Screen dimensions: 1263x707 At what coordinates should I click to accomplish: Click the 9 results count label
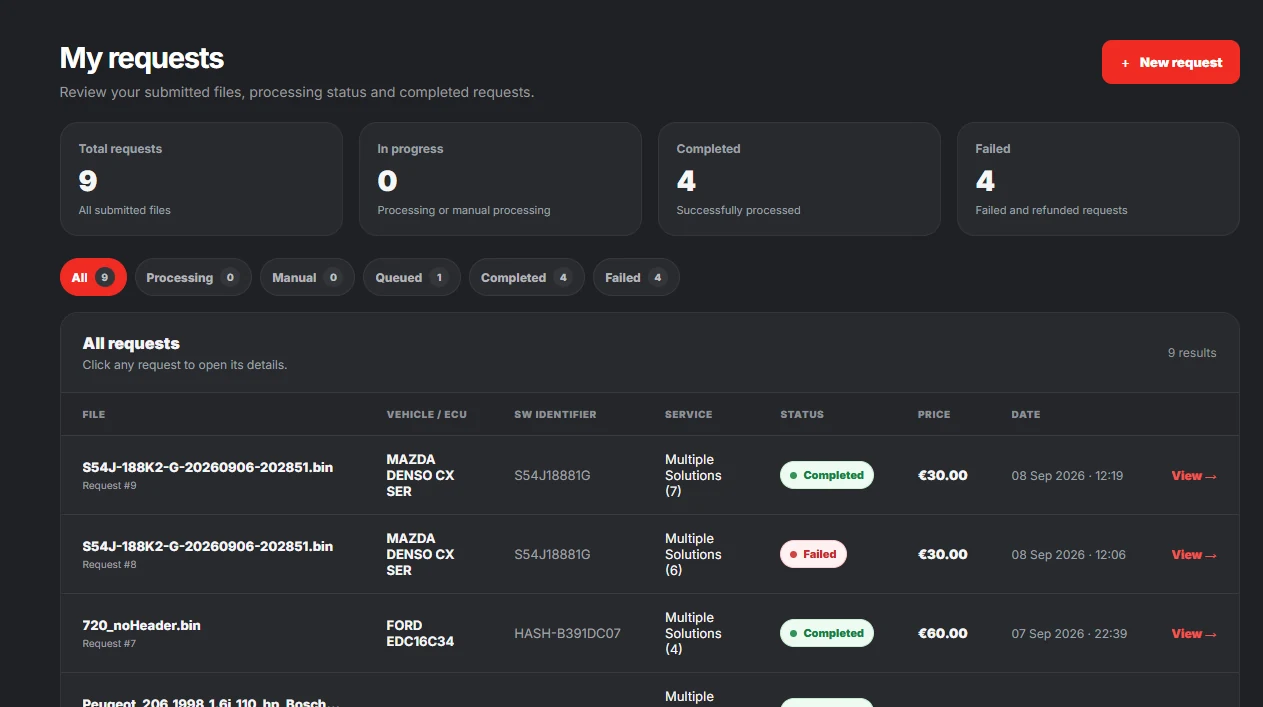click(1192, 353)
